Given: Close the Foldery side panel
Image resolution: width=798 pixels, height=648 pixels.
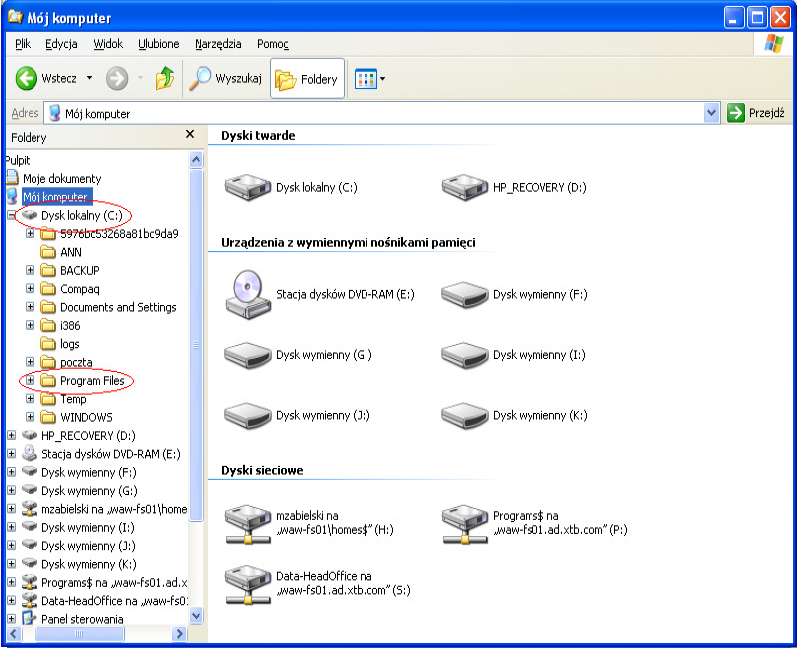Looking at the screenshot, I should point(190,135).
